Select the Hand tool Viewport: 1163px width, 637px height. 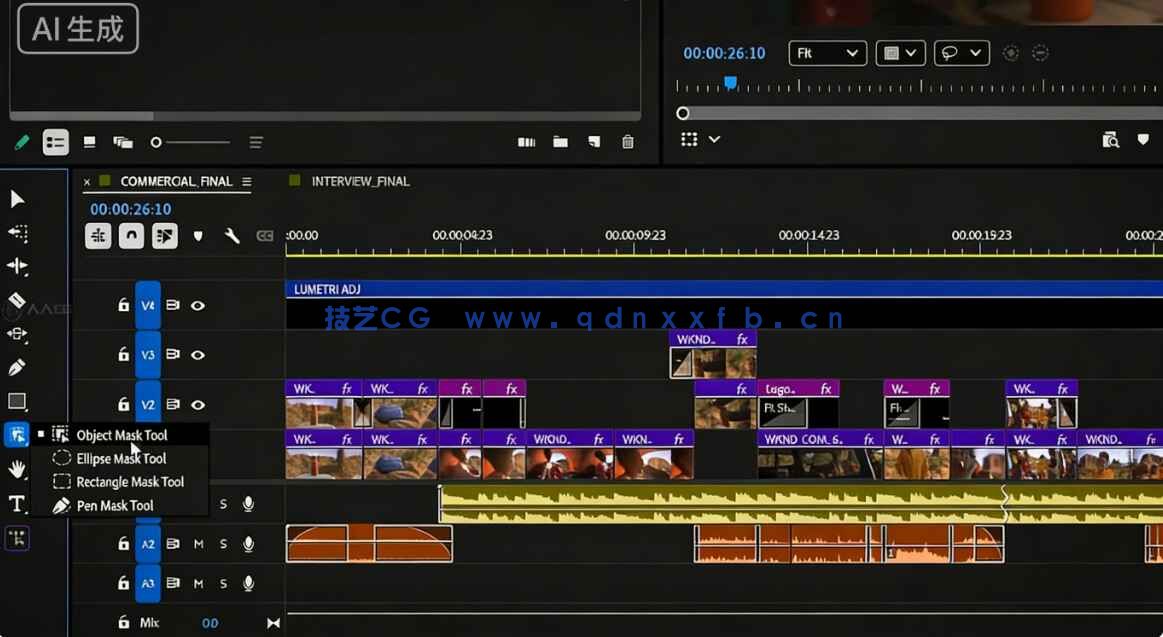click(17, 468)
